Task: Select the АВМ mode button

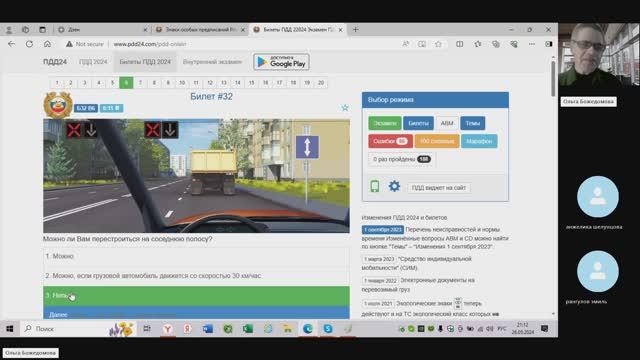Action: 447,123
